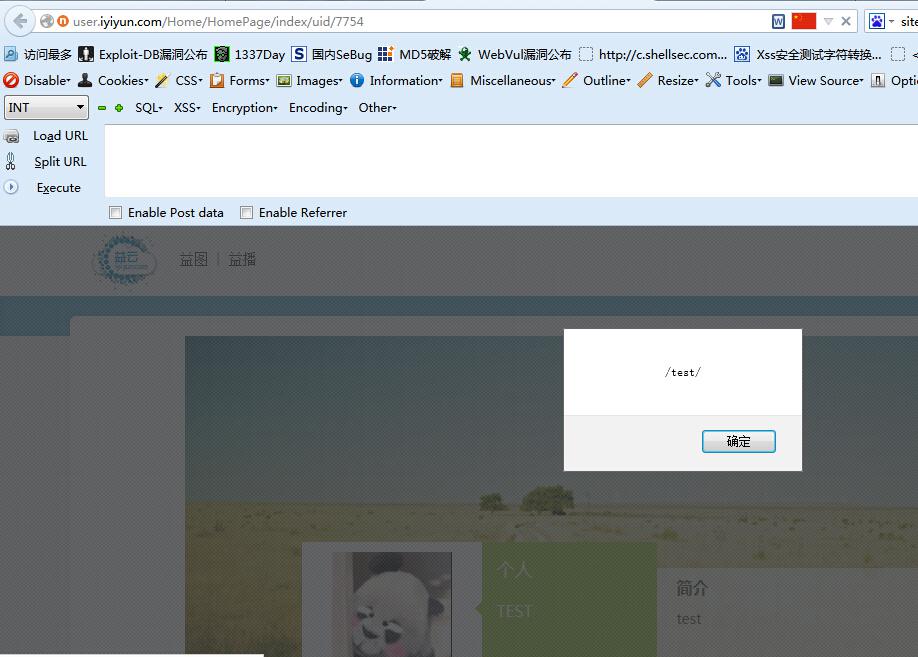Click the Load URL button
The image size is (918, 657).
[60, 136]
